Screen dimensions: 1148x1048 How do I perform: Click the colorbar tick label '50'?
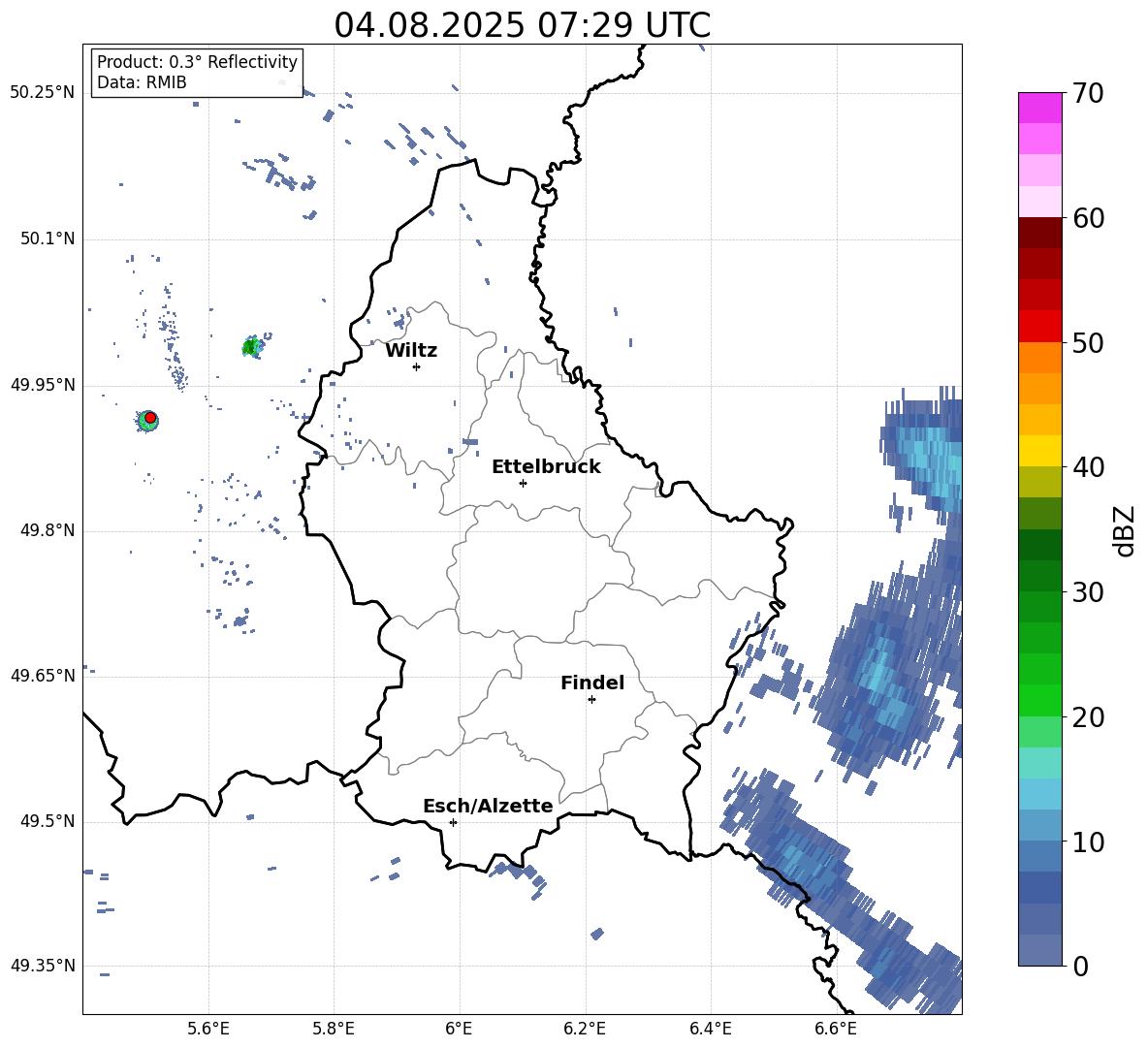tap(1088, 342)
